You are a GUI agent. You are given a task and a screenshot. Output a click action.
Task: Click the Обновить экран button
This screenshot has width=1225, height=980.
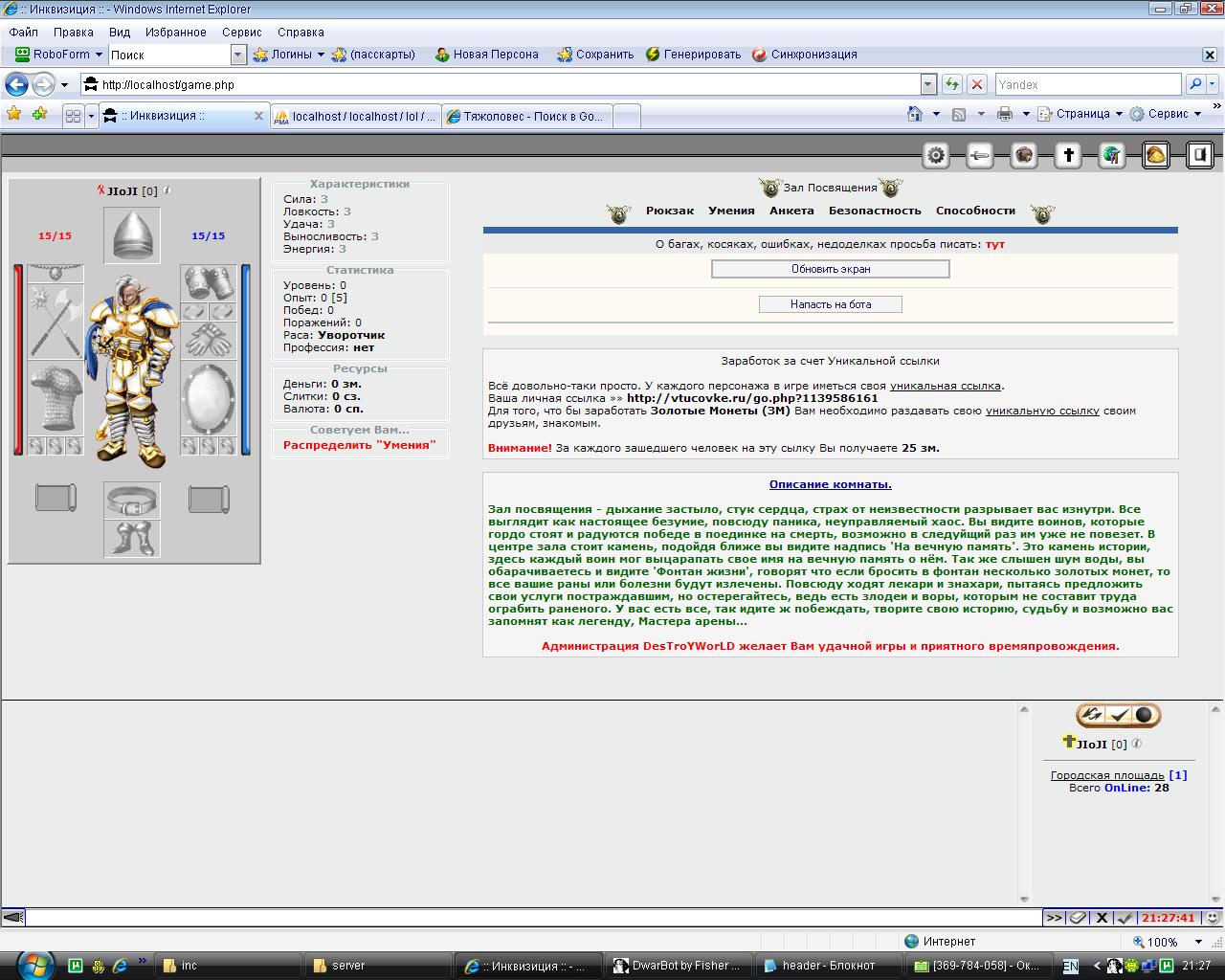pos(831,269)
